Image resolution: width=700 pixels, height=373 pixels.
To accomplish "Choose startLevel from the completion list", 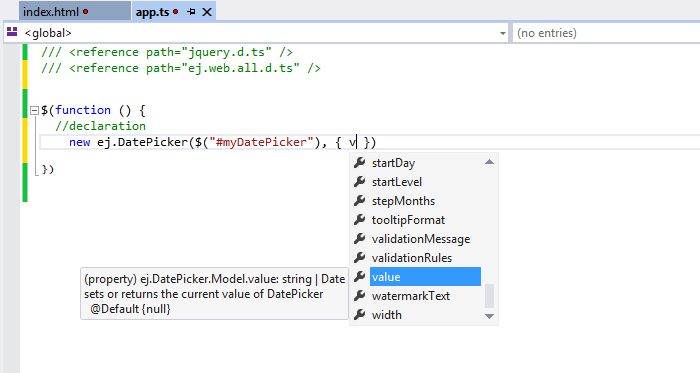I will pyautogui.click(x=396, y=182).
